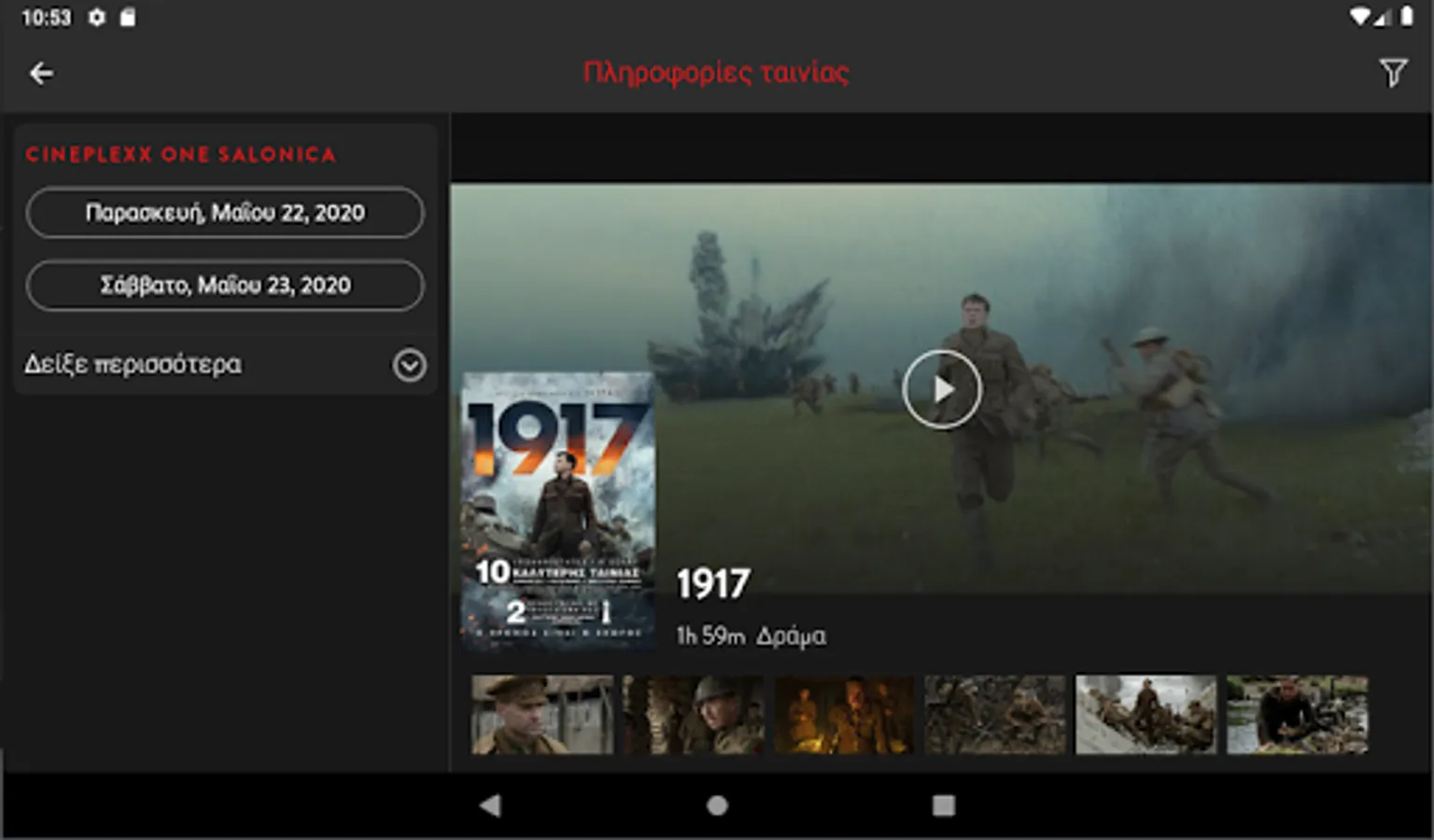Open second still with helmeted soldier
This screenshot has height=840, width=1434.
coord(694,715)
